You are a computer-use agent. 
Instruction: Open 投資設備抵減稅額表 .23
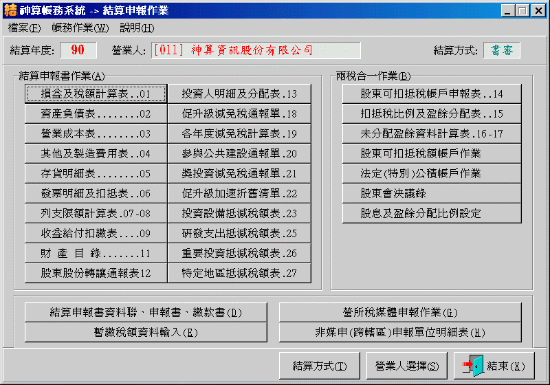coord(239,213)
